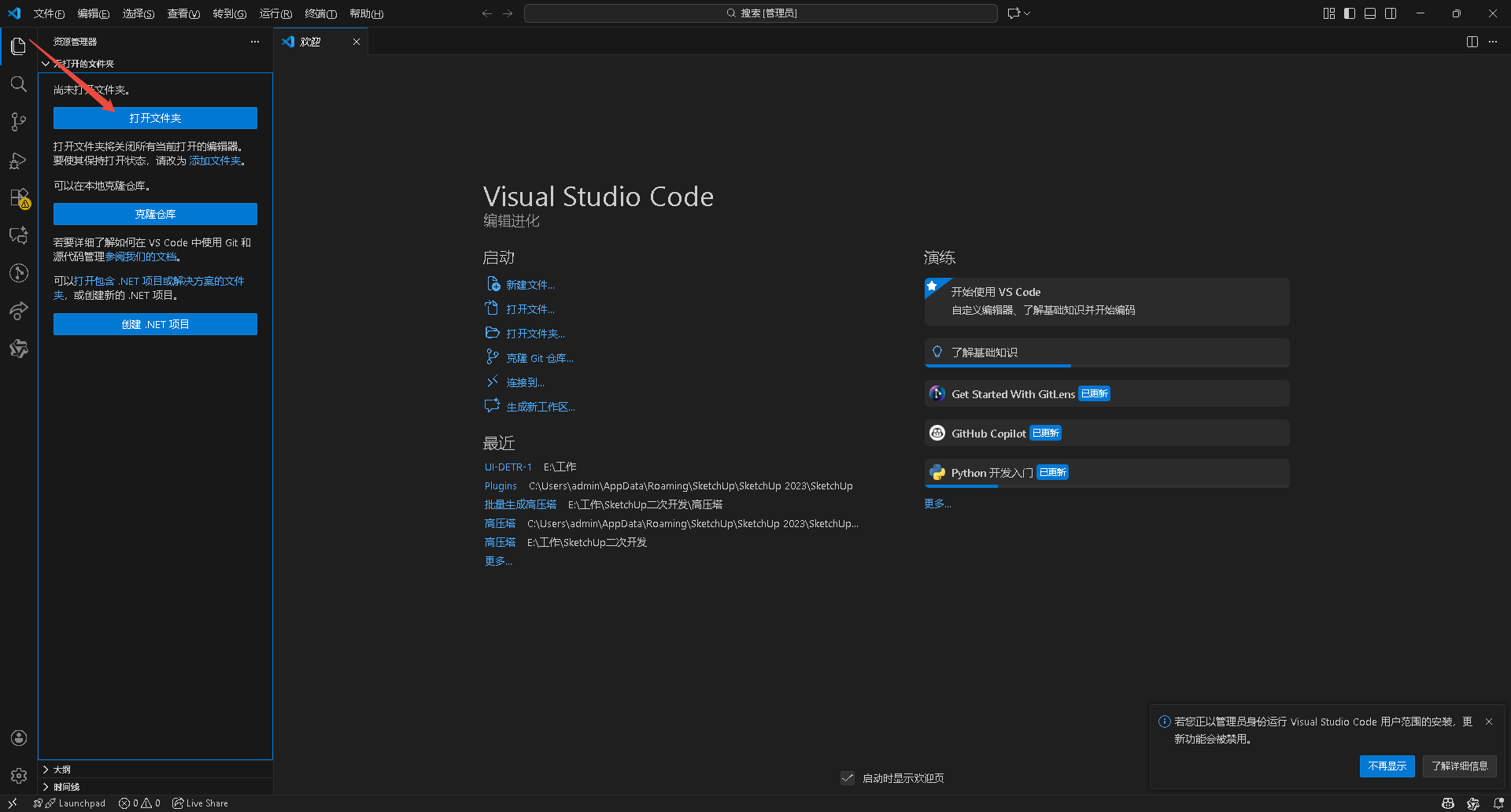The width and height of the screenshot is (1511, 812).
Task: Go back with the navigation arrow
Action: click(x=487, y=13)
